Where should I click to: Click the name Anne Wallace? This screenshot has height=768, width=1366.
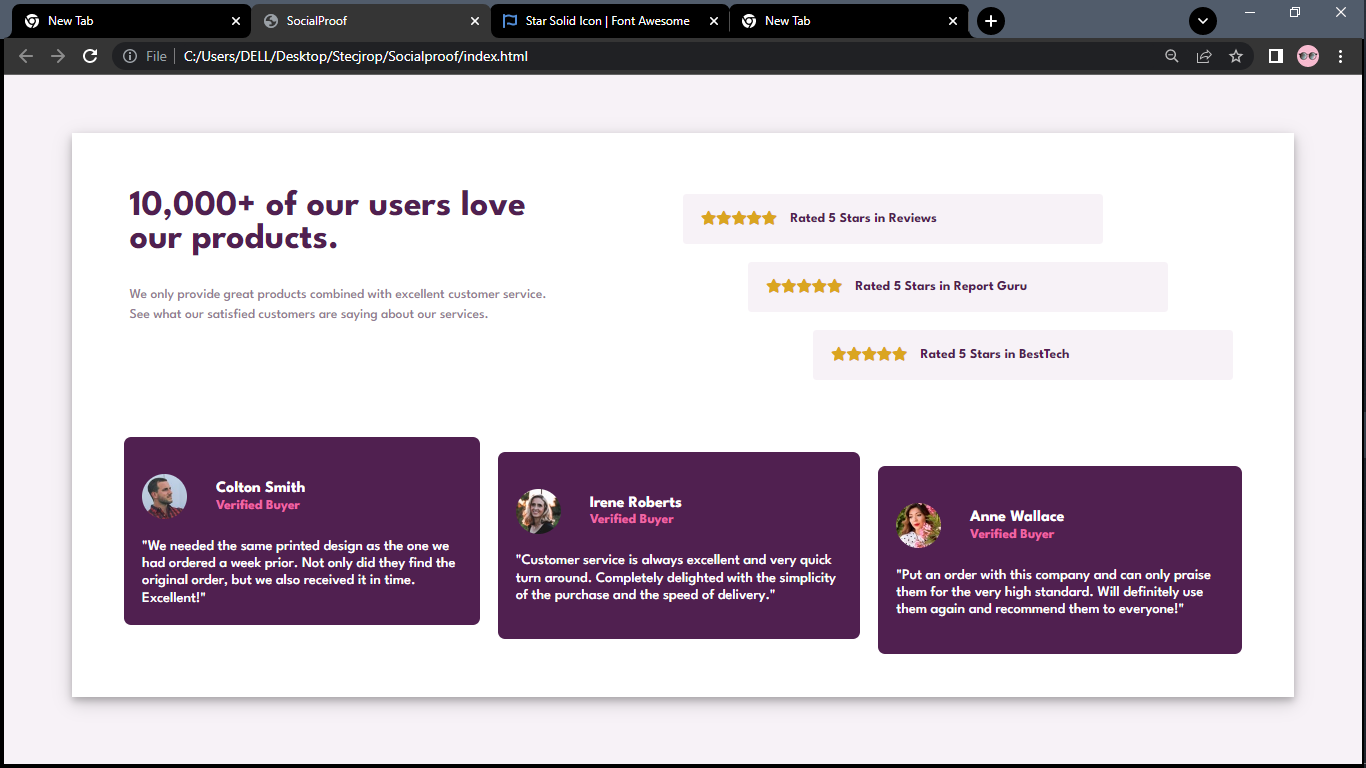coord(1017,516)
